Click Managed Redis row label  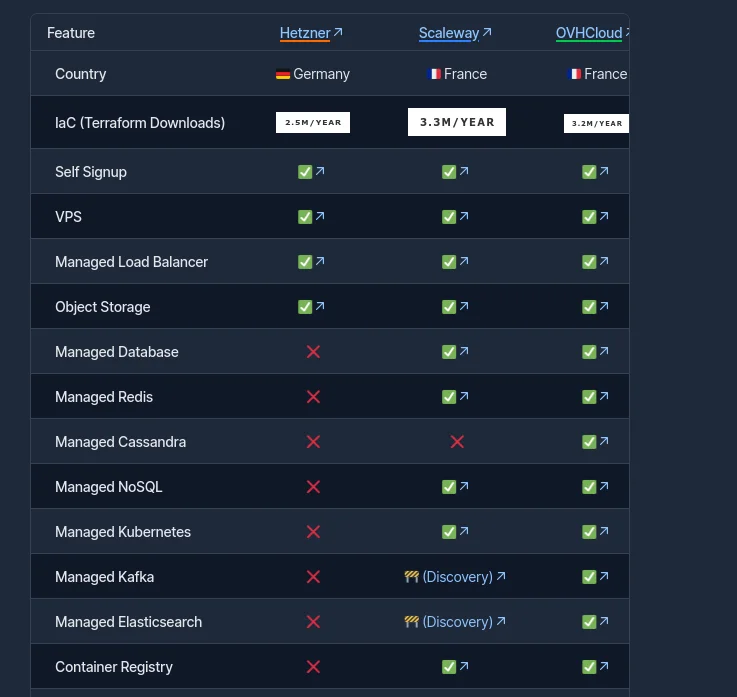pyautogui.click(x=104, y=397)
